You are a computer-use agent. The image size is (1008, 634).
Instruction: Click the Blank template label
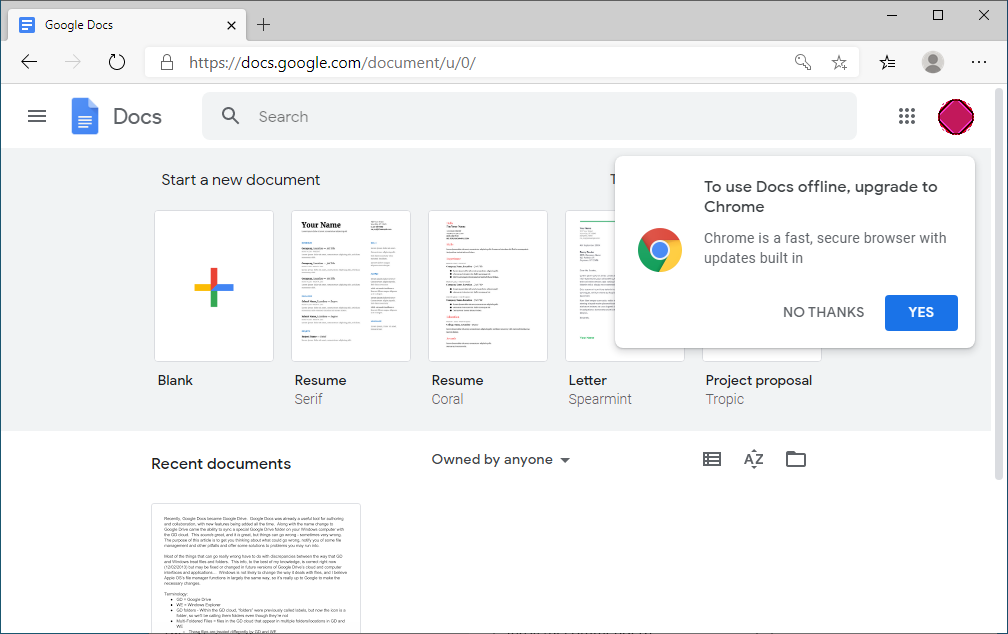(175, 381)
